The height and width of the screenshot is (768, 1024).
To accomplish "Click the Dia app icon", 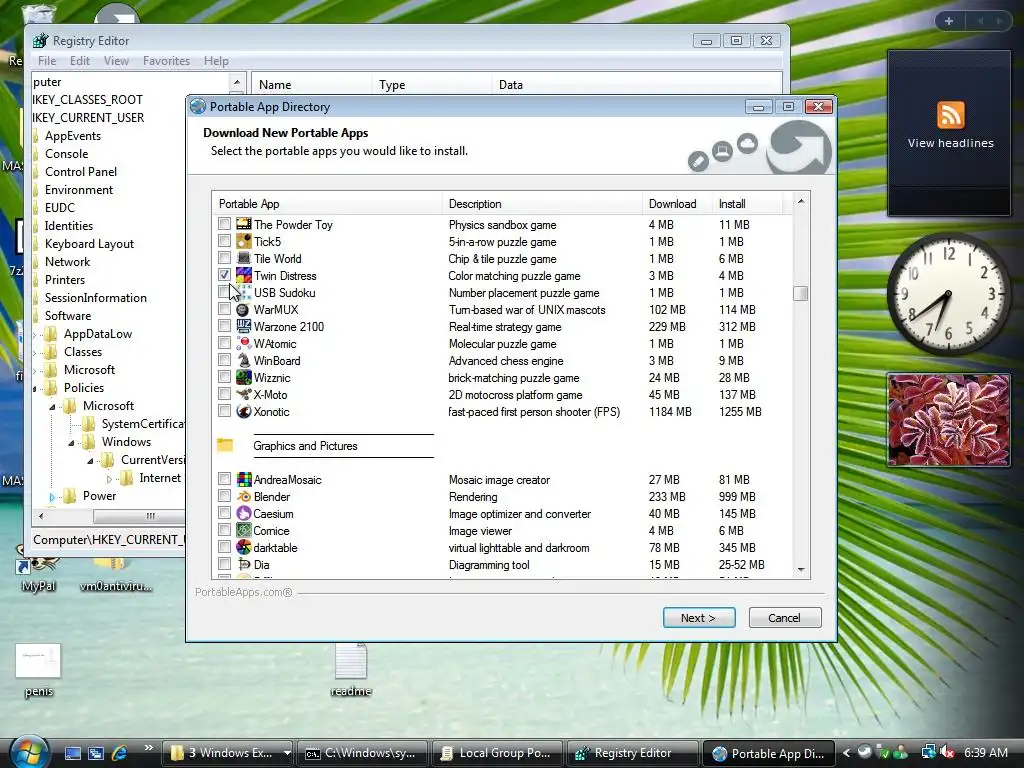I will coord(244,564).
